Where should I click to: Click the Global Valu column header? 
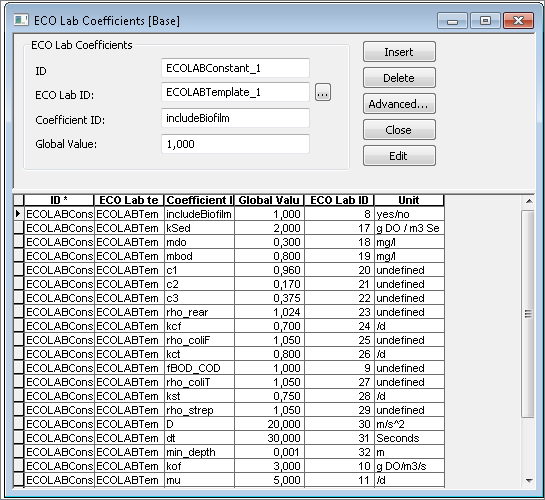tap(269, 200)
